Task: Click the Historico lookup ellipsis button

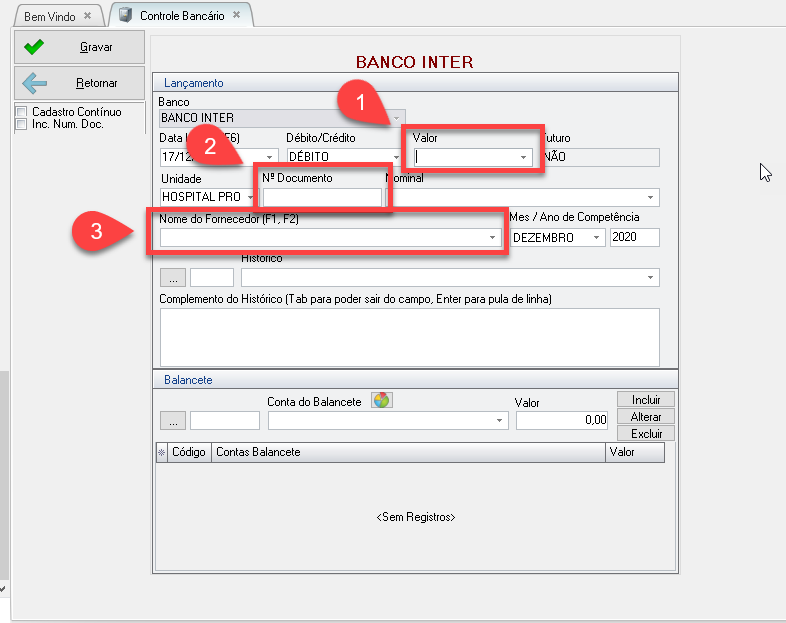Action: pos(172,277)
